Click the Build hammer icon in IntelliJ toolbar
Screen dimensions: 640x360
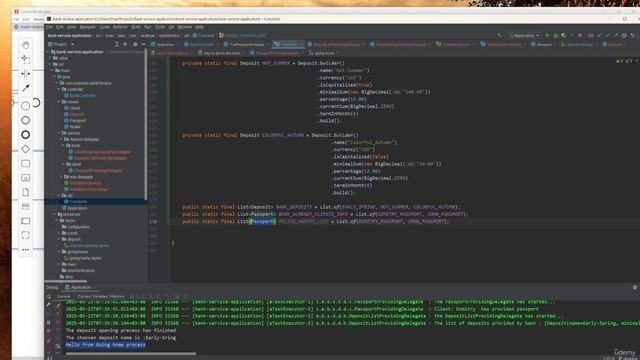(499, 36)
